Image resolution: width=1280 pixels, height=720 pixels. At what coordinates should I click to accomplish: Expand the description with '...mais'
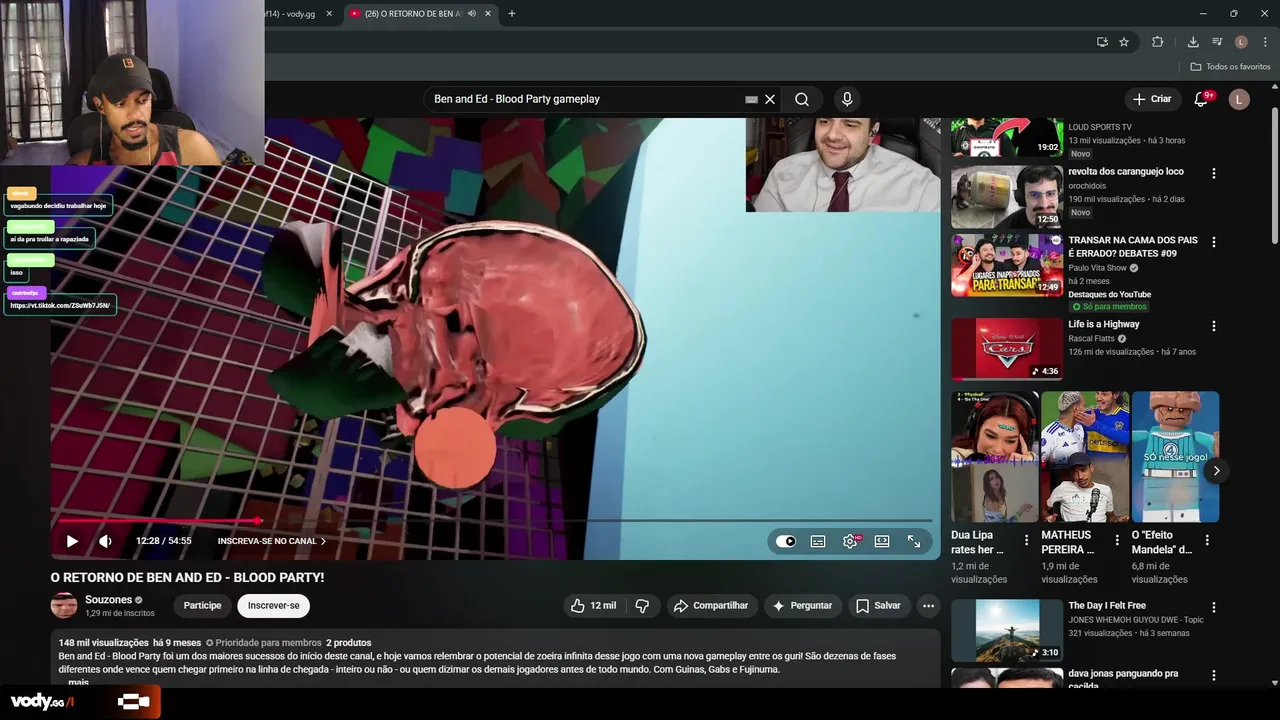(77, 682)
